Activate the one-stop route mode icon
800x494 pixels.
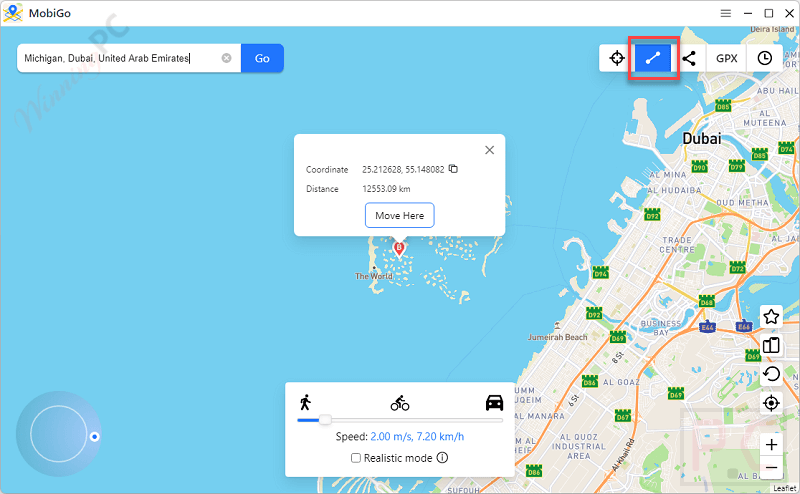click(x=653, y=58)
